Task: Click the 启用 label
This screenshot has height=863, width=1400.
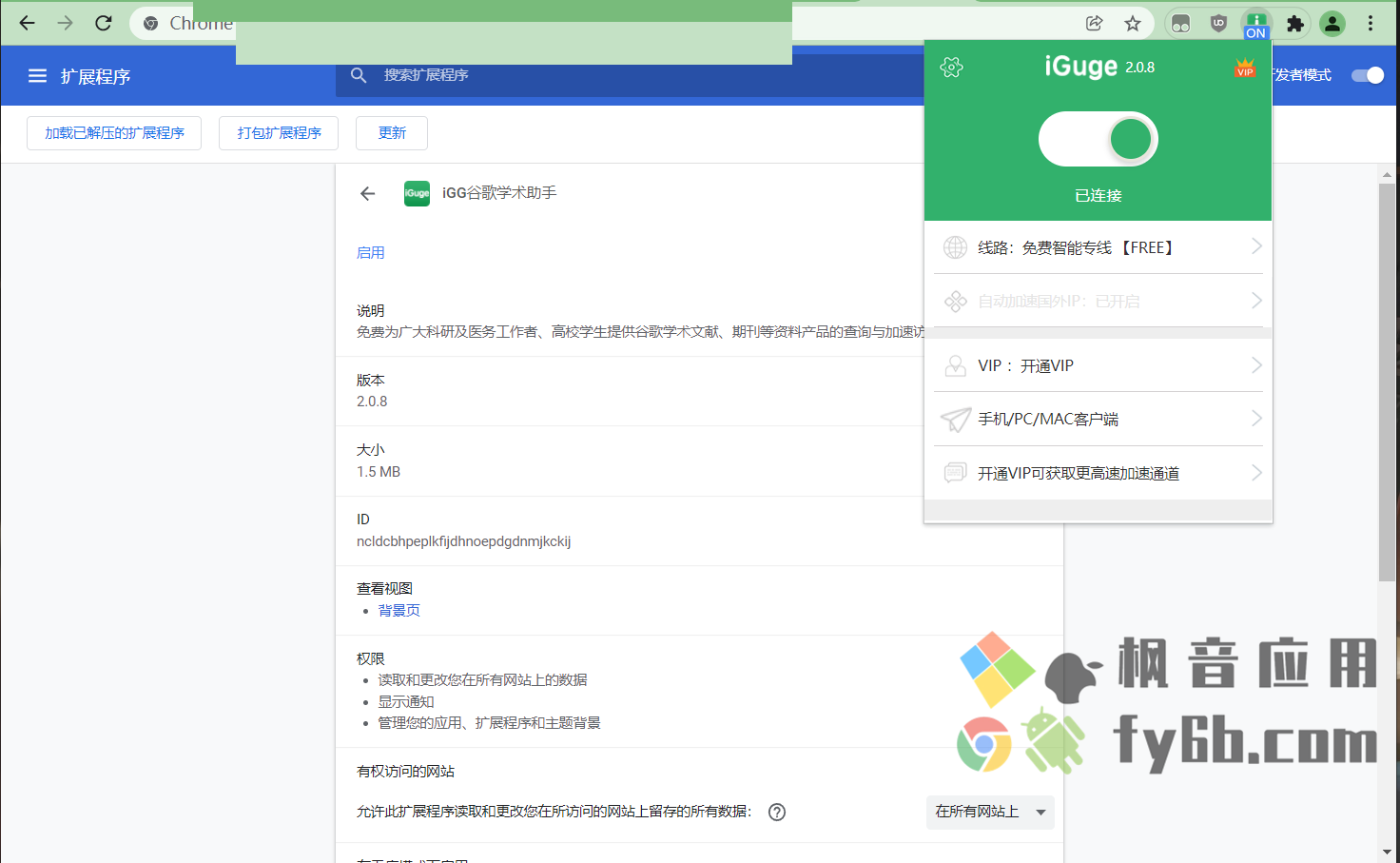Action: click(x=371, y=252)
